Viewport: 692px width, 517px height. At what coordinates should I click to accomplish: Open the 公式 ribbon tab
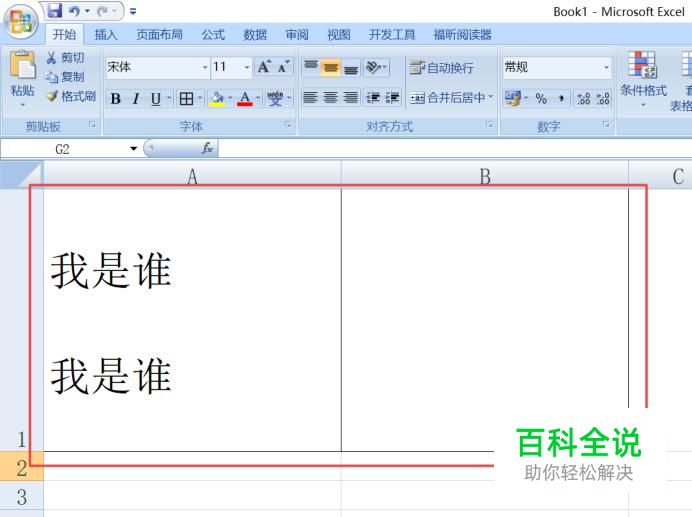[213, 34]
